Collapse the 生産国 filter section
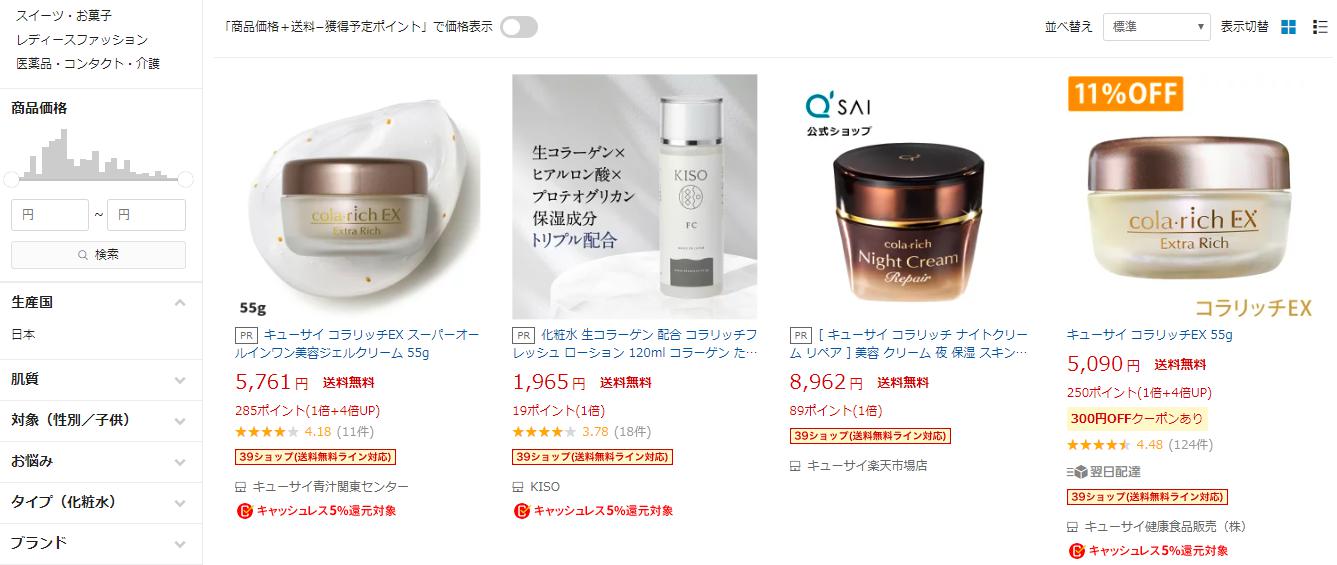The height and width of the screenshot is (565, 1337). click(180, 302)
